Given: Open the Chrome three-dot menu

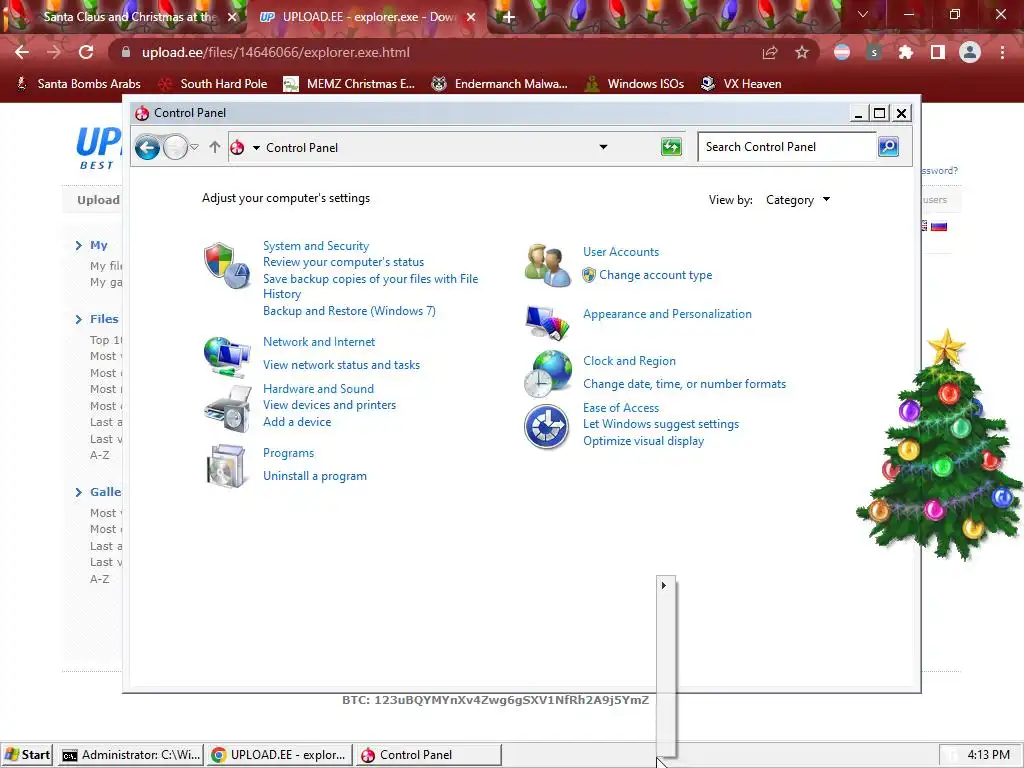Looking at the screenshot, I should [1002, 52].
